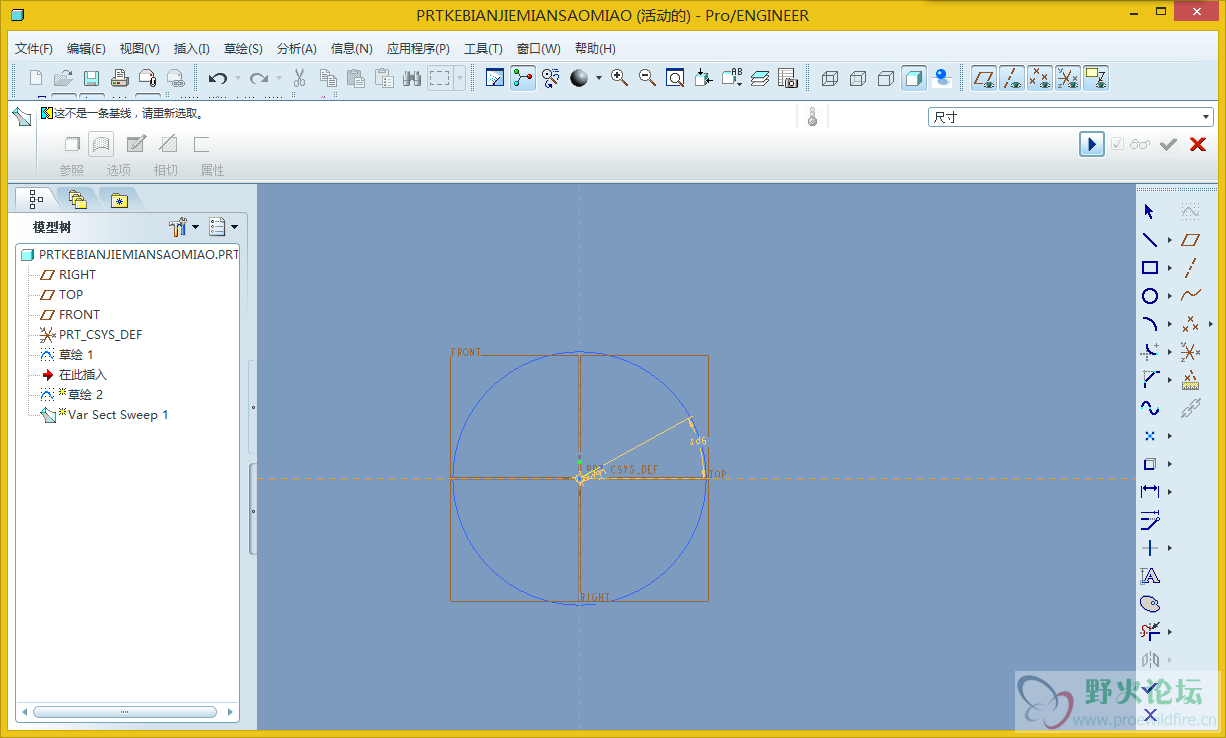Viewport: 1226px width, 738px height.
Task: Select the Circle sketch tool
Action: tap(1150, 296)
